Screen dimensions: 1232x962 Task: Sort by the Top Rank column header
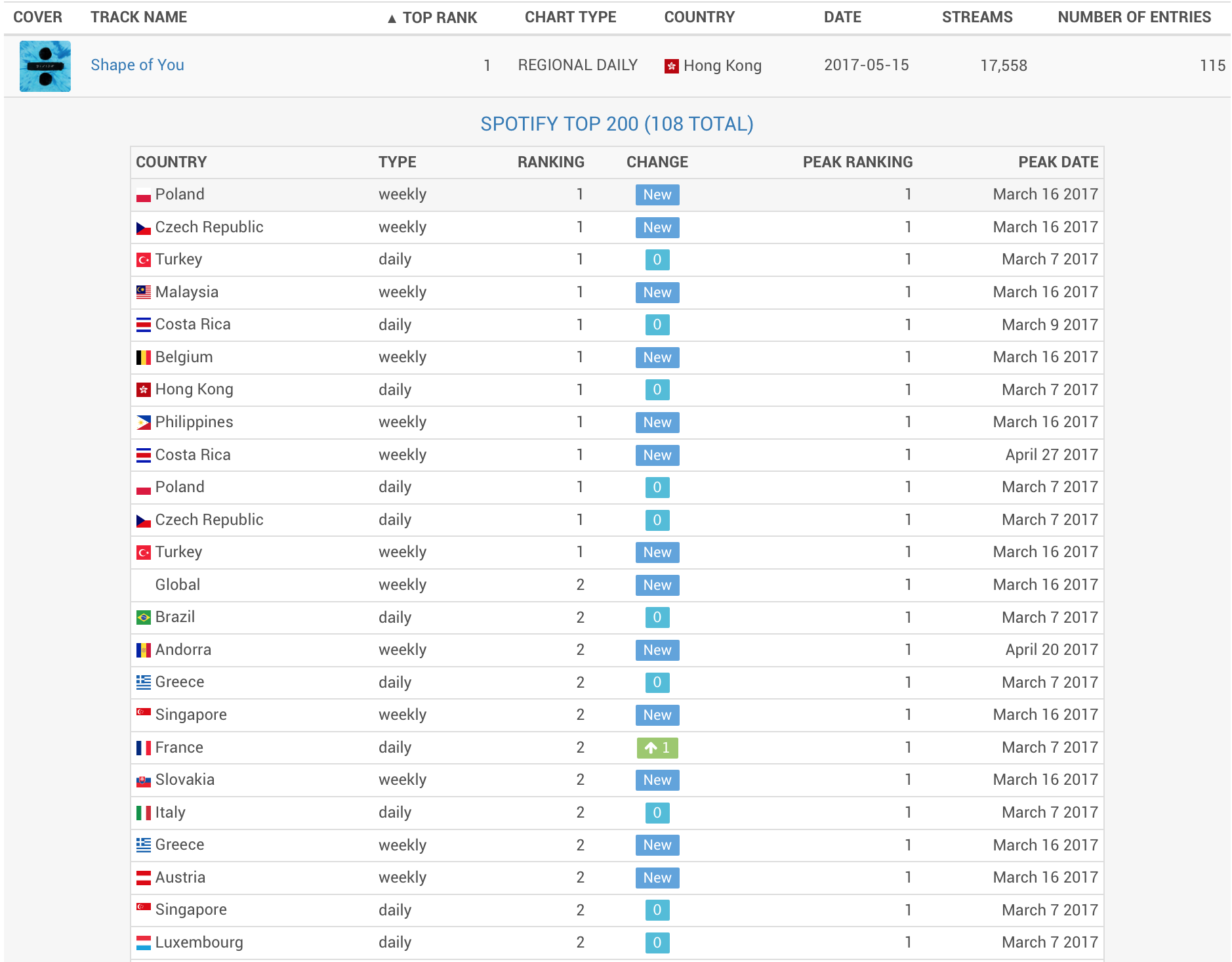tap(433, 18)
